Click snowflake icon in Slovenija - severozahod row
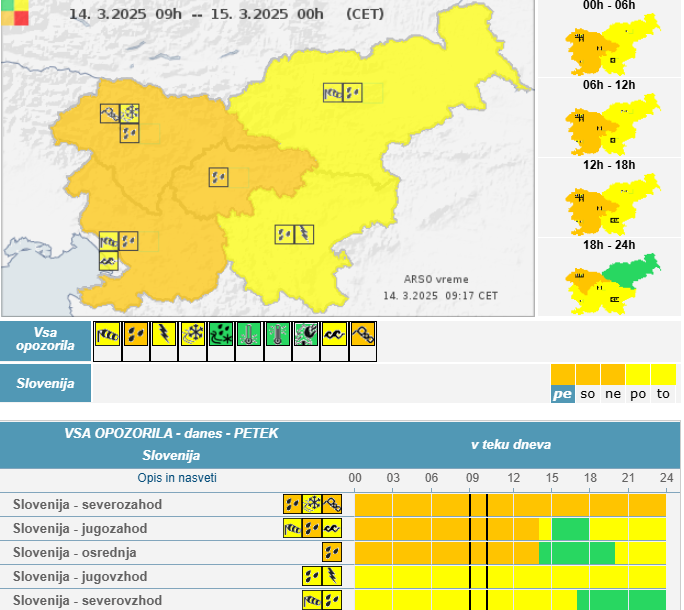The height and width of the screenshot is (610, 684). point(313,504)
